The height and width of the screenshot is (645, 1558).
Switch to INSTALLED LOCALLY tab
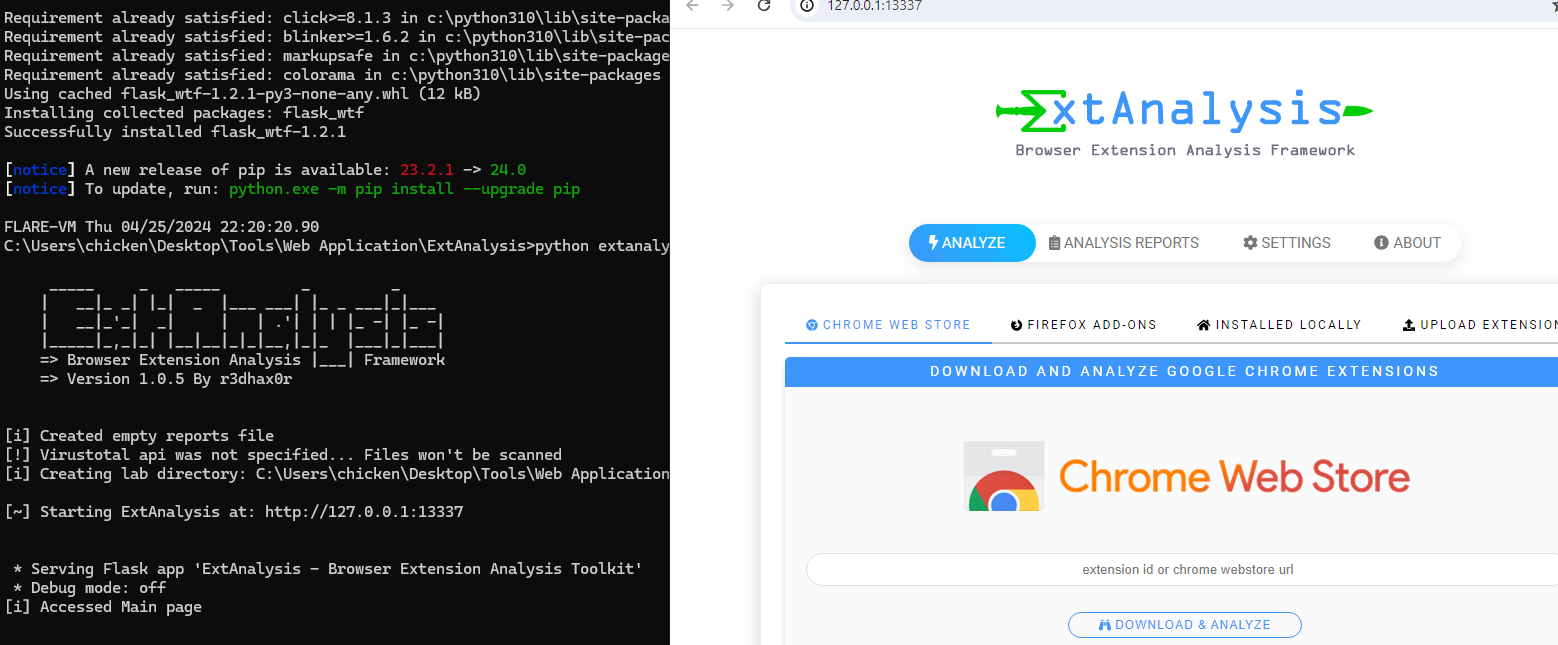(x=1279, y=325)
